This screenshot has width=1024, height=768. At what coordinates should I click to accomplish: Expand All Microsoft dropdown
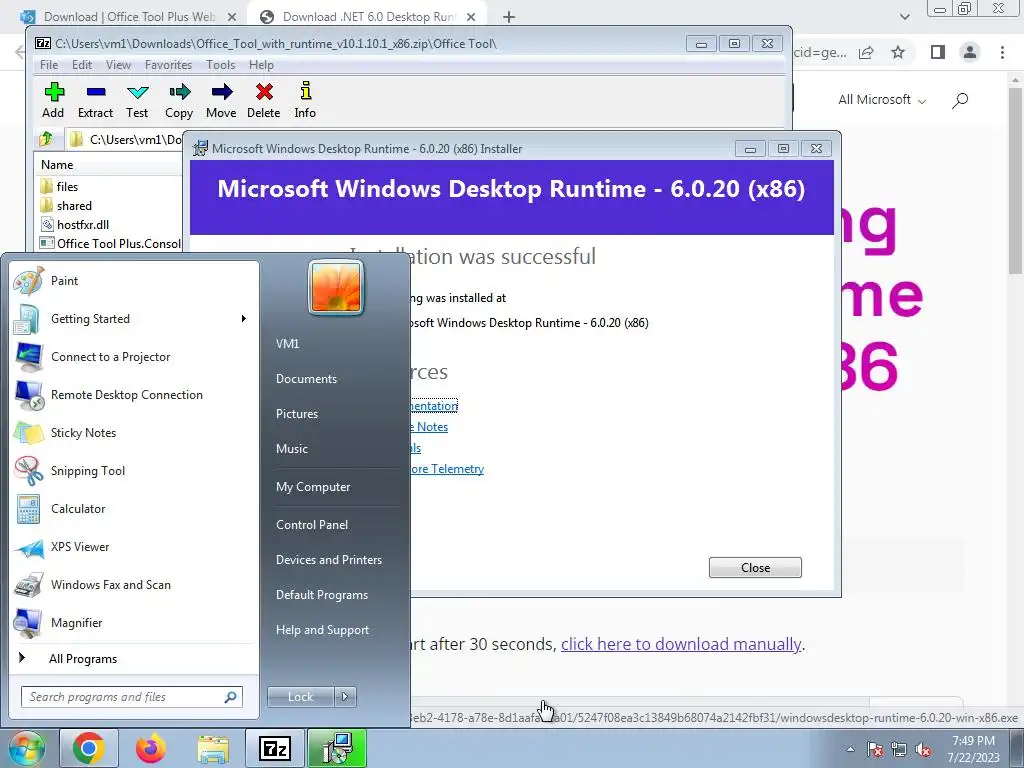[882, 100]
